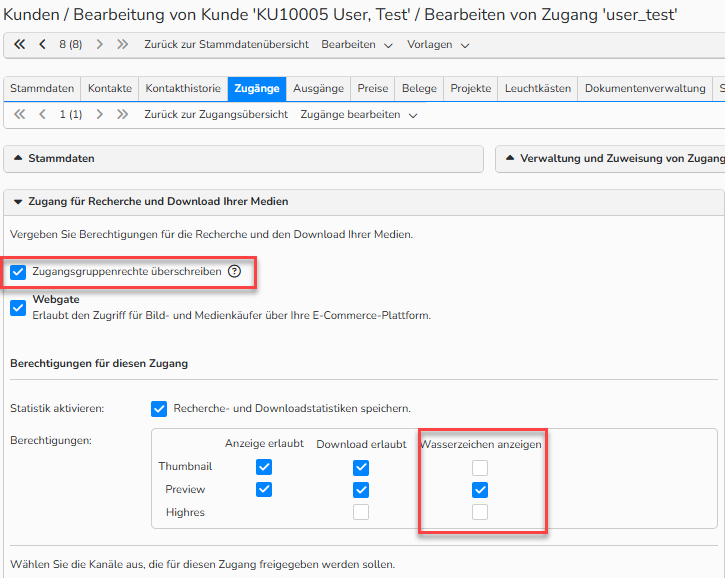Click the customer record counter 8 (8)
The image size is (725, 578).
[x=71, y=44]
